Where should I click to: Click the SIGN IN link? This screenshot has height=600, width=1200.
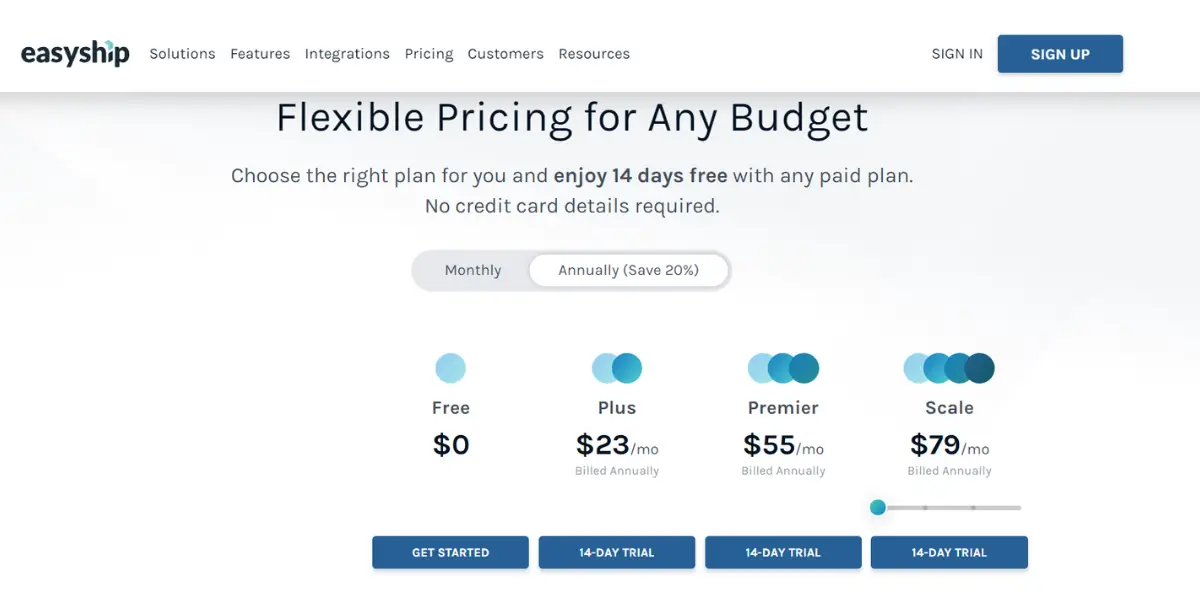click(957, 54)
